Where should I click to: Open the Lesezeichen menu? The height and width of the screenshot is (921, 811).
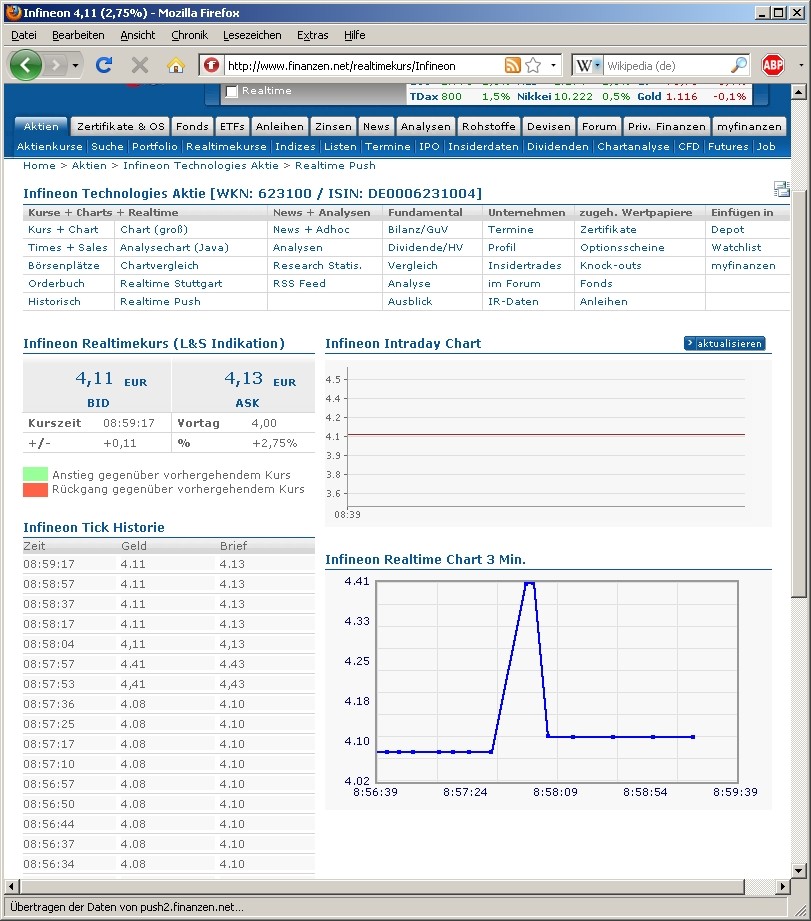[x=252, y=35]
